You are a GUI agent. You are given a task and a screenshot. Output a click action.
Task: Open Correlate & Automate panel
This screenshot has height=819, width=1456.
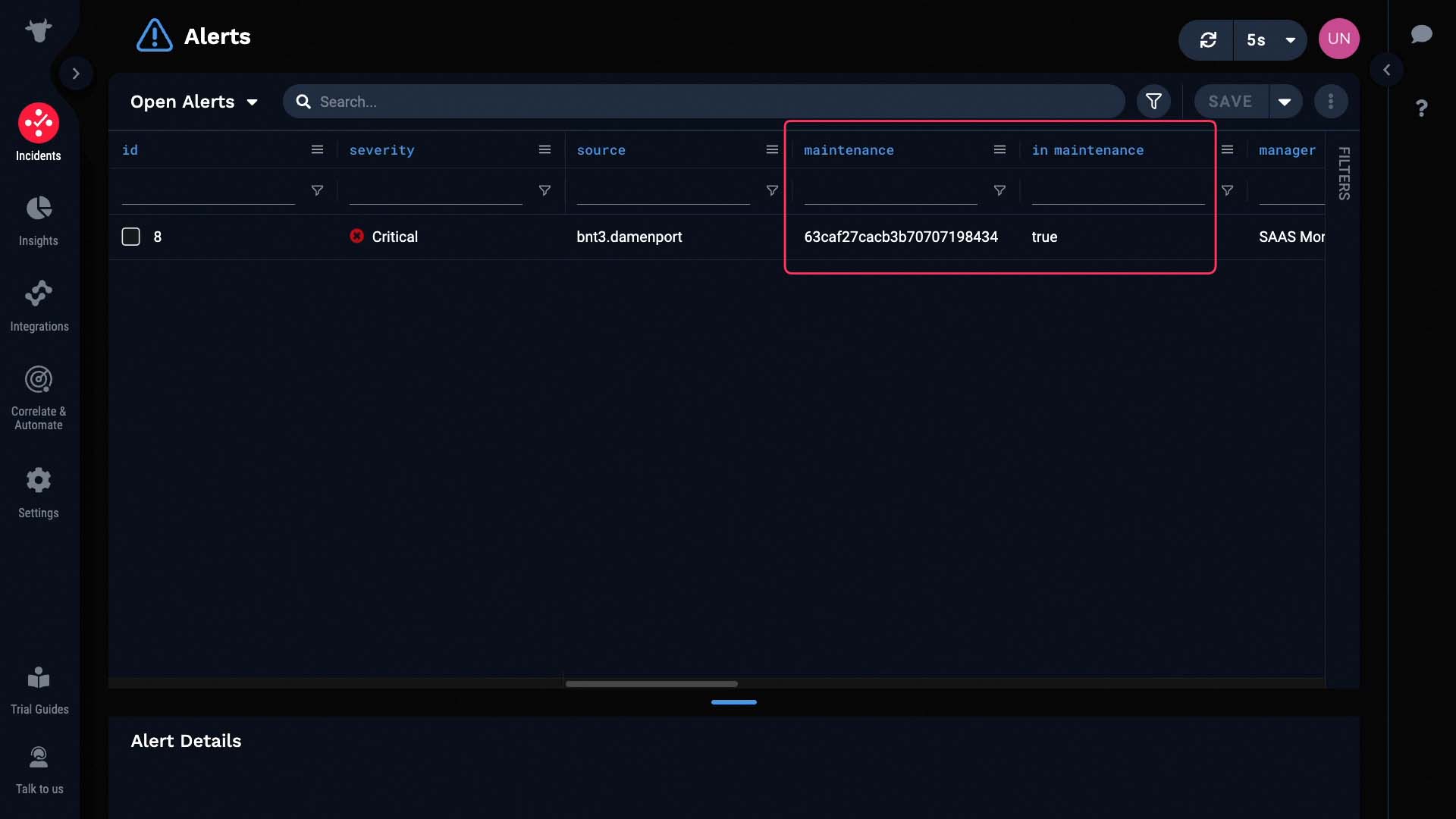[38, 396]
